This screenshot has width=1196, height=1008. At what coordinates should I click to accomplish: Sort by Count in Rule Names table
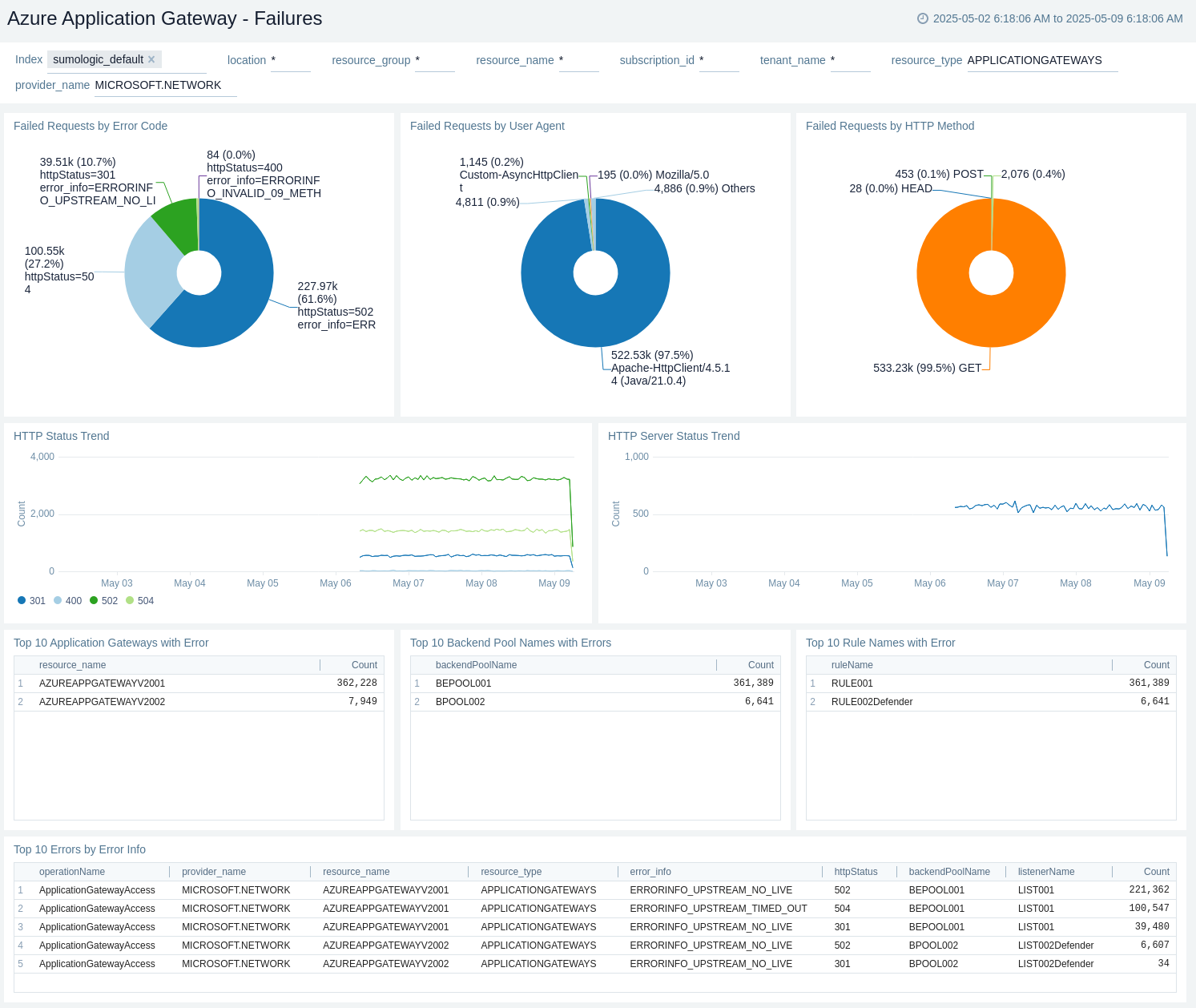click(1156, 665)
